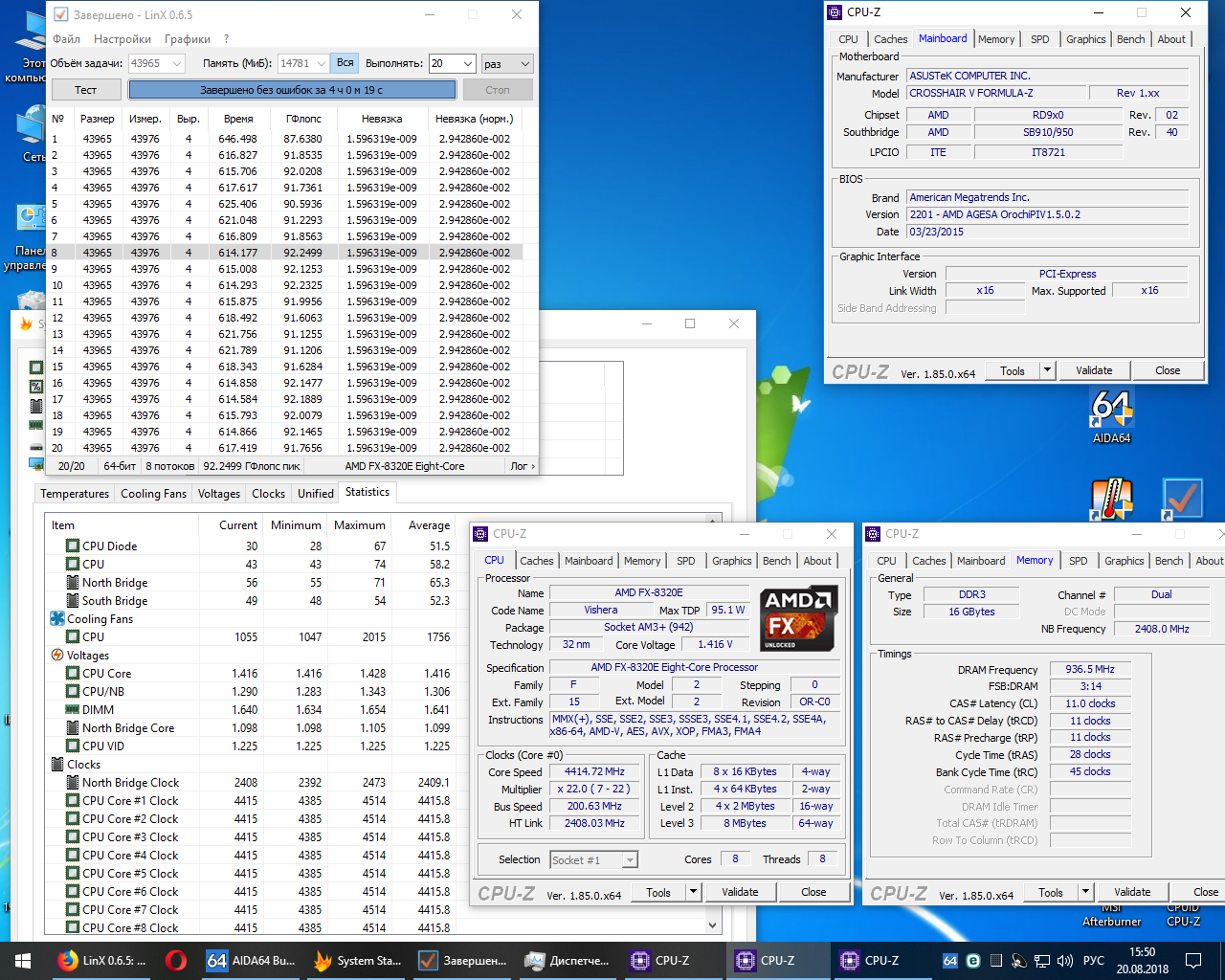Open the volume control tray icon
This screenshot has height=980, width=1225.
(x=1065, y=961)
